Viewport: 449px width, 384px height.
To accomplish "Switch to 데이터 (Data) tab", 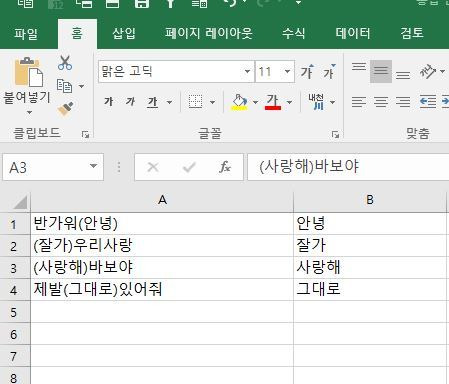I will pyautogui.click(x=353, y=33).
